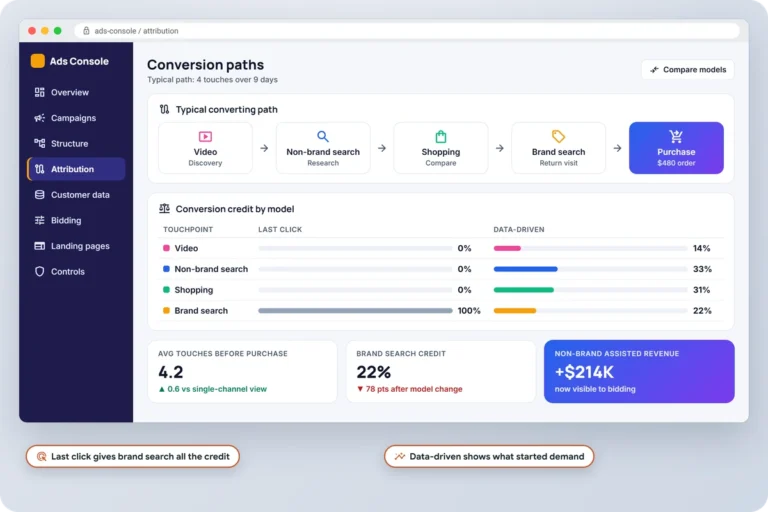This screenshot has width=768, height=512.
Task: Click the compare arrows icon in Compare models
Action: tap(654, 70)
